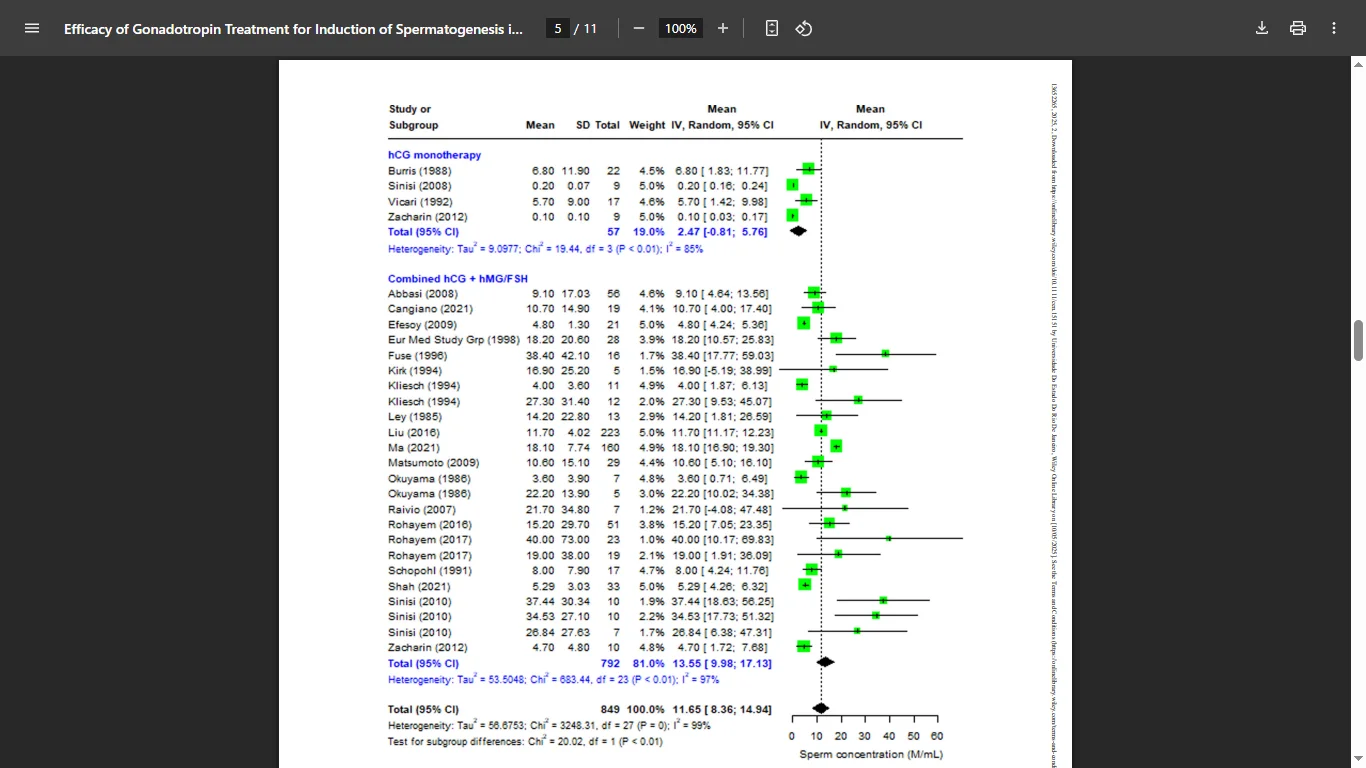Click the 'Shah (2021)' study name
The width and height of the screenshot is (1366, 768).
(419, 586)
